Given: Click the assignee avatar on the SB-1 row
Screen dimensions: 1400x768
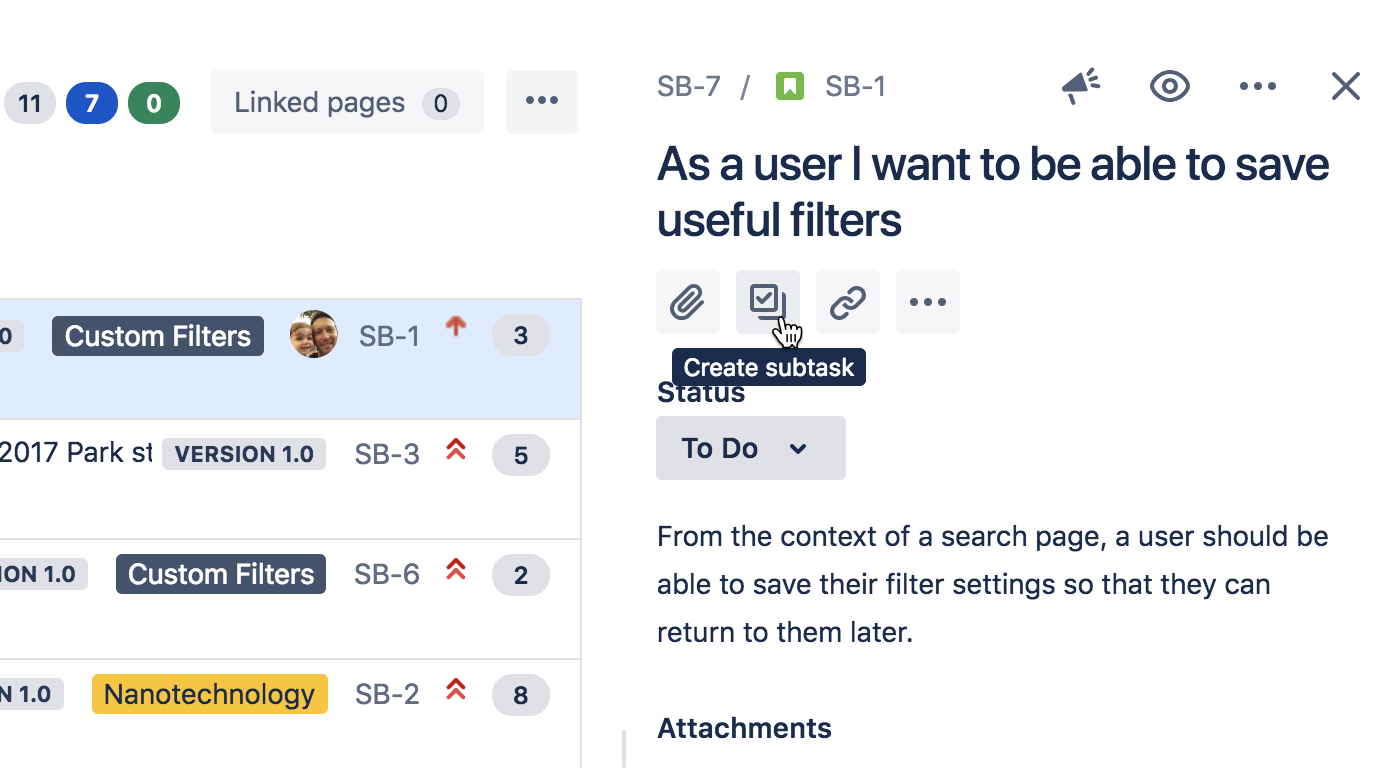Looking at the screenshot, I should point(313,333).
